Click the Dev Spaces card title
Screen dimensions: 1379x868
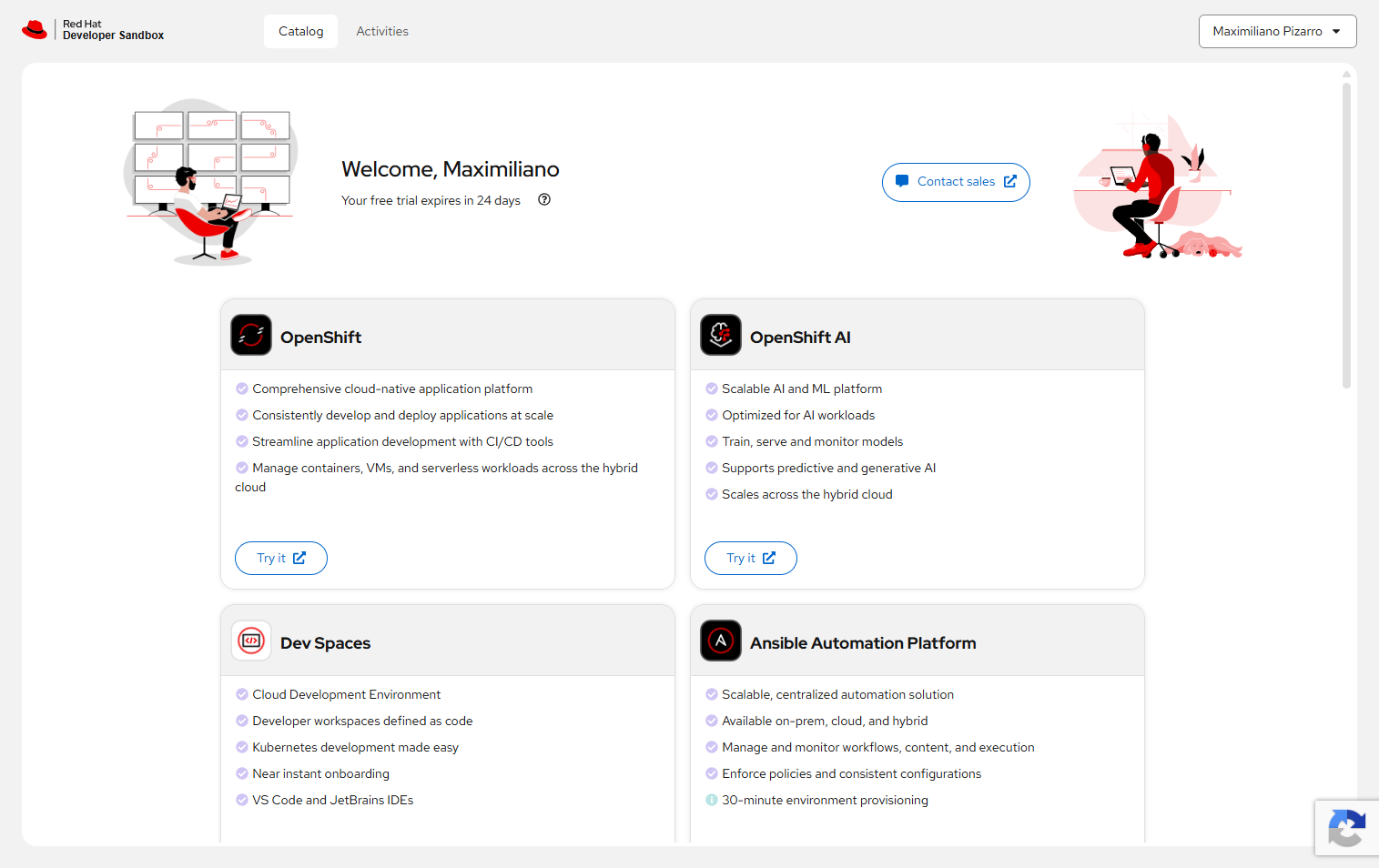tap(325, 642)
